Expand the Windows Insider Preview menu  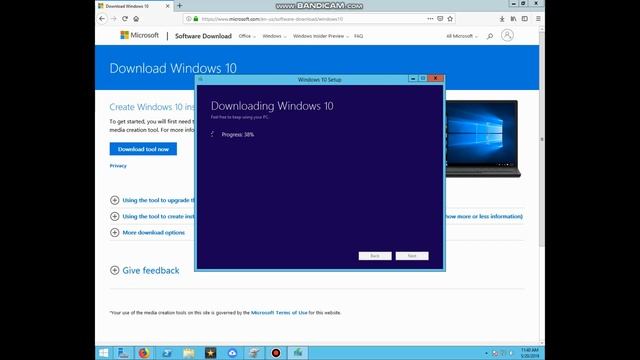pyautogui.click(x=321, y=36)
